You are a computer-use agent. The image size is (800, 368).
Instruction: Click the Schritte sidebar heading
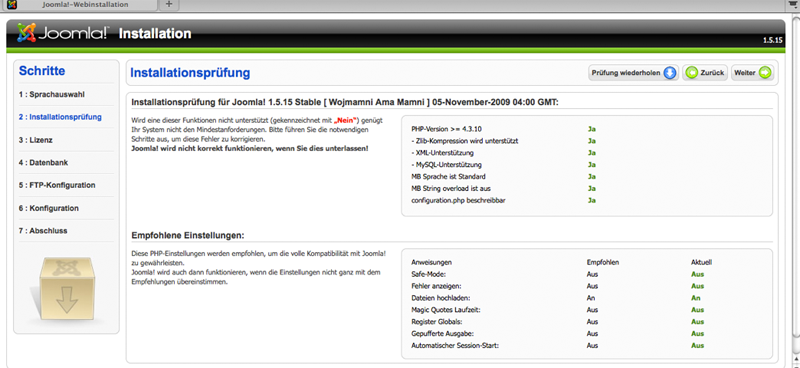pyautogui.click(x=42, y=71)
